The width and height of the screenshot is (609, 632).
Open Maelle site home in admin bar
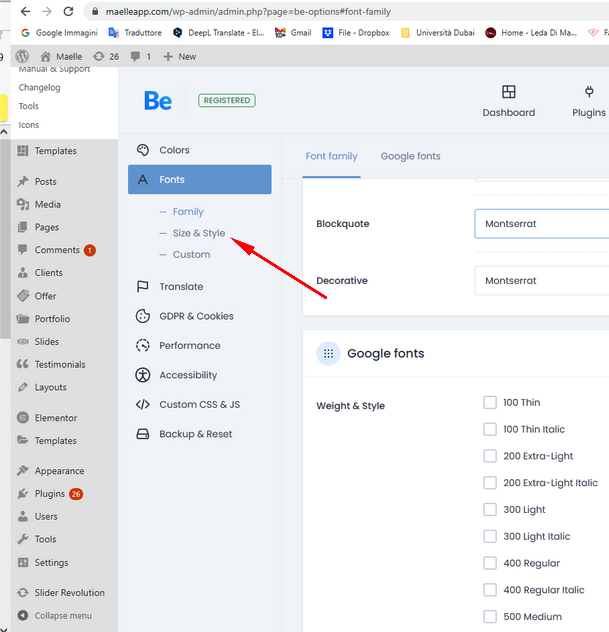[61, 56]
